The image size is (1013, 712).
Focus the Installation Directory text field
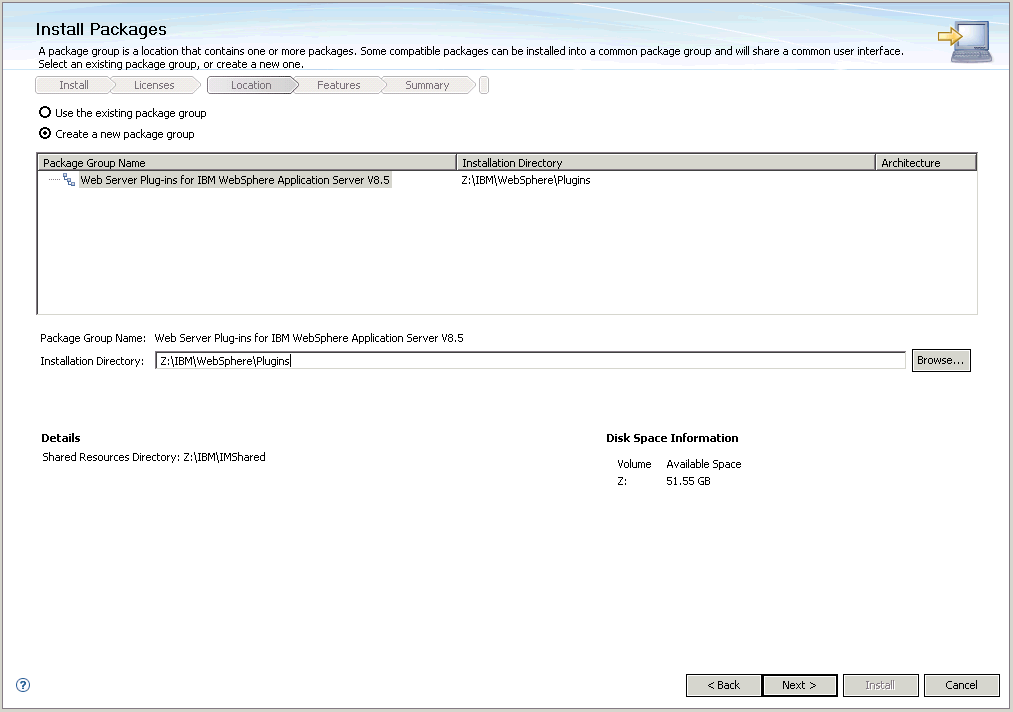(x=530, y=361)
